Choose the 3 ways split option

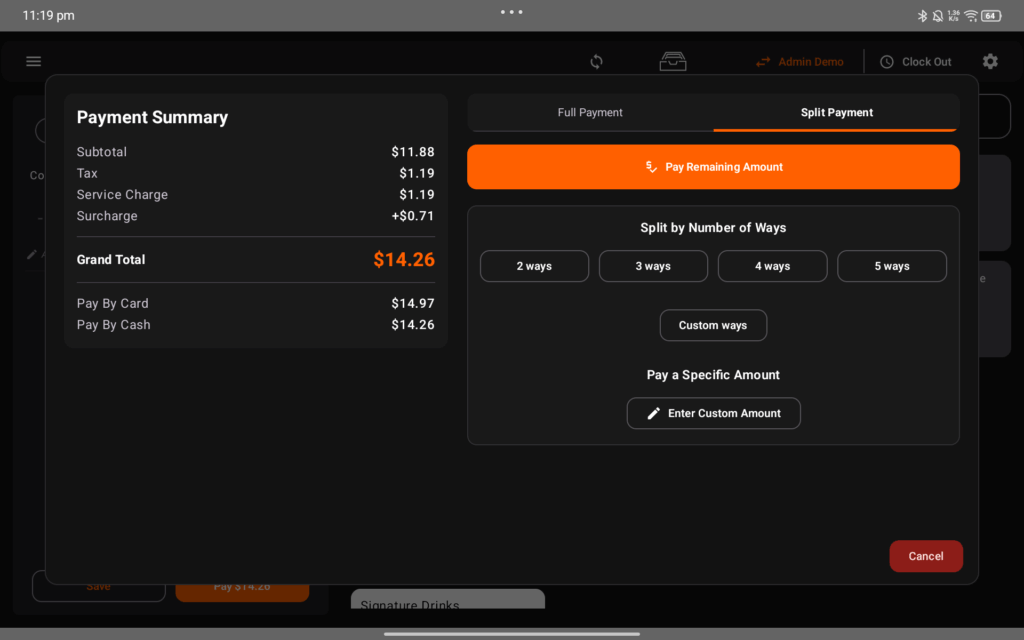coord(653,266)
